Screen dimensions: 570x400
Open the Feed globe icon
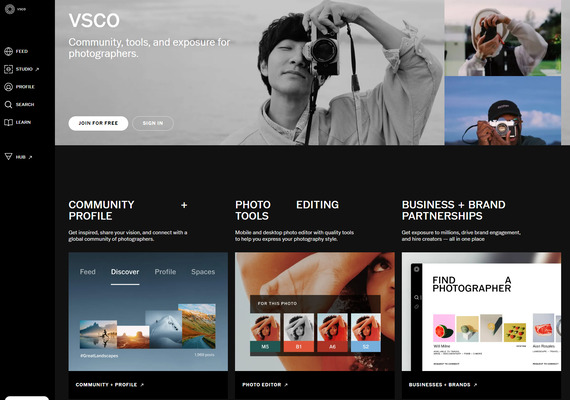click(8, 51)
